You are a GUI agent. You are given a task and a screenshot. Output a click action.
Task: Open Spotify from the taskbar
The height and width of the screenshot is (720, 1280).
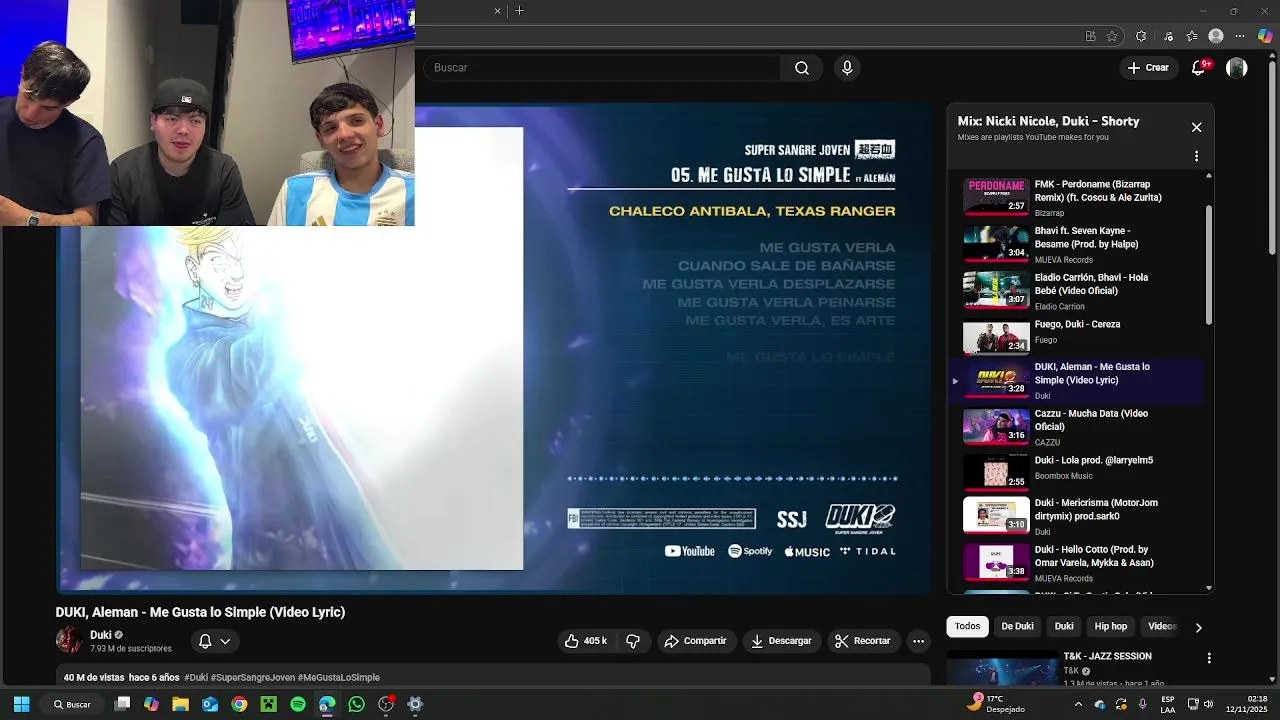[x=298, y=704]
